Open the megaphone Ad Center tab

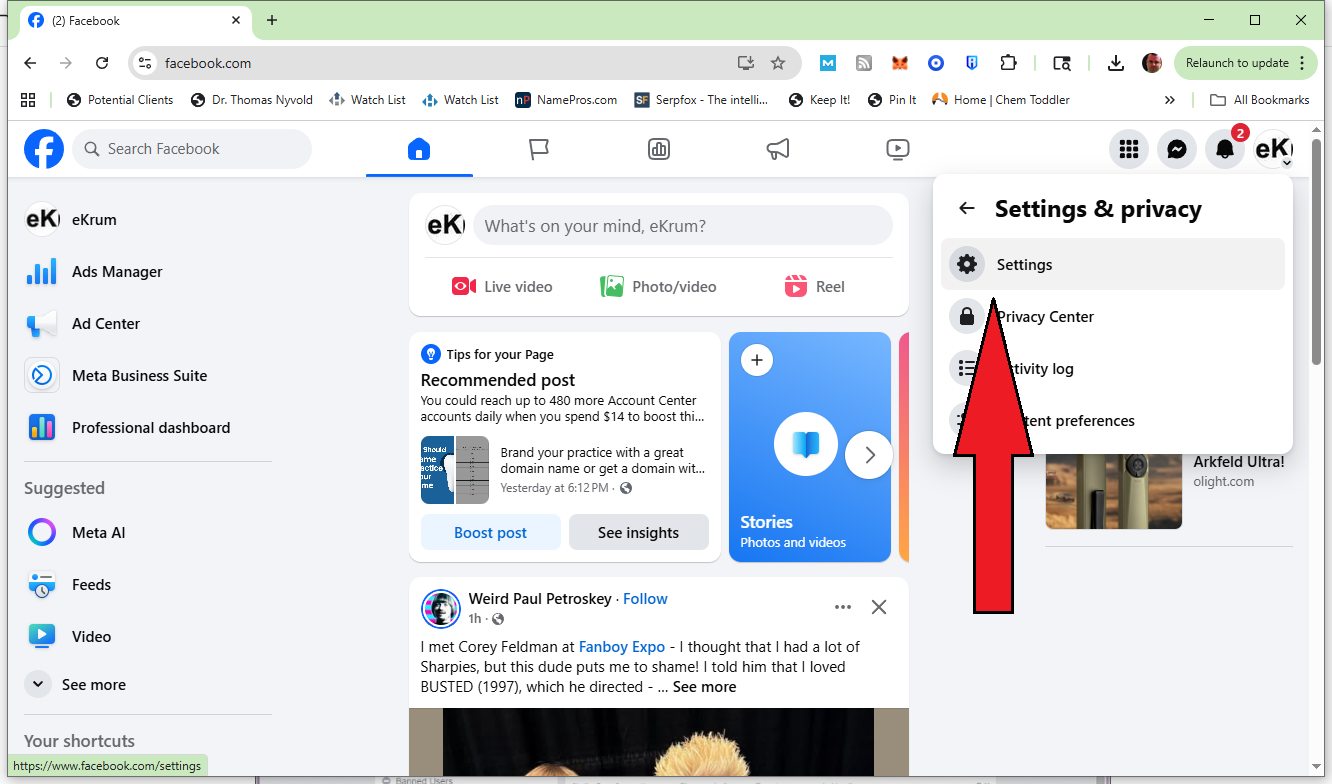coord(778,149)
